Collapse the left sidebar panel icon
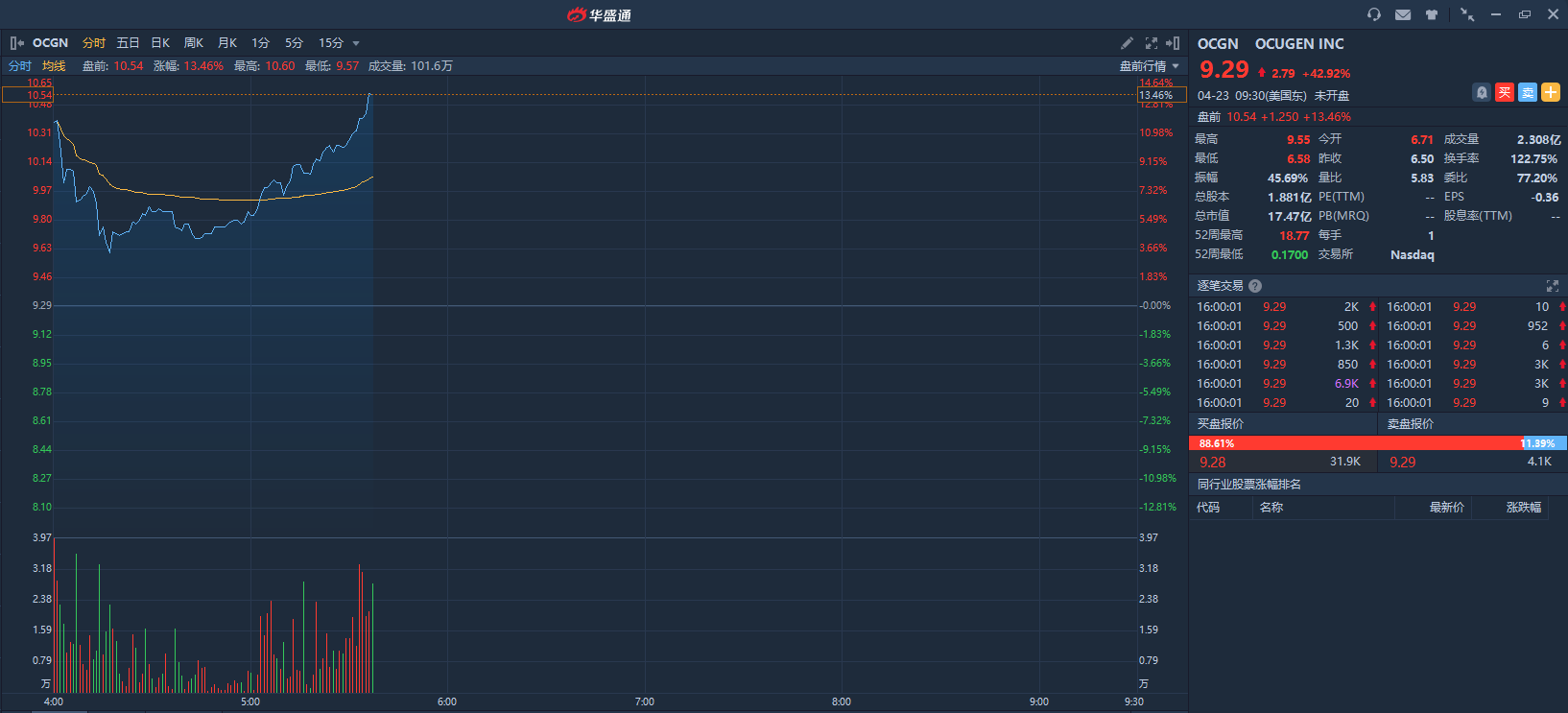 [16, 43]
